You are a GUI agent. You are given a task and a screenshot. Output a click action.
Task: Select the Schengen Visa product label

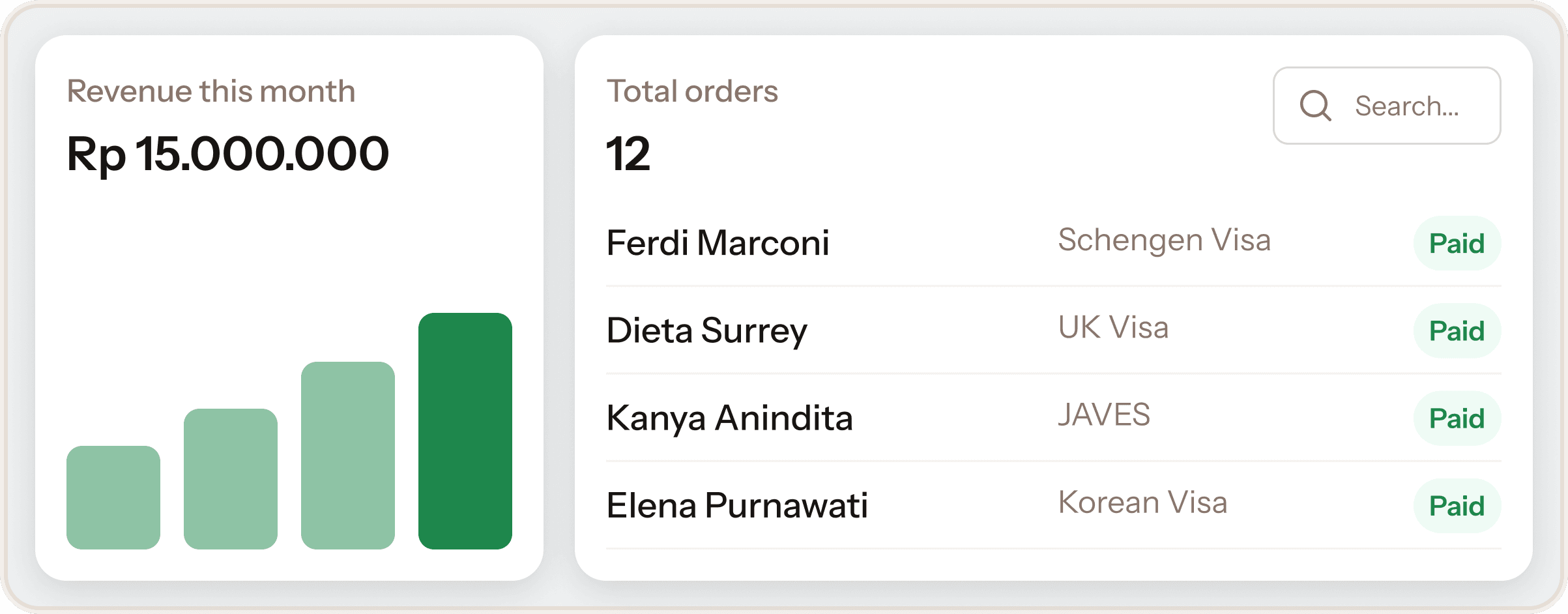(x=1165, y=241)
